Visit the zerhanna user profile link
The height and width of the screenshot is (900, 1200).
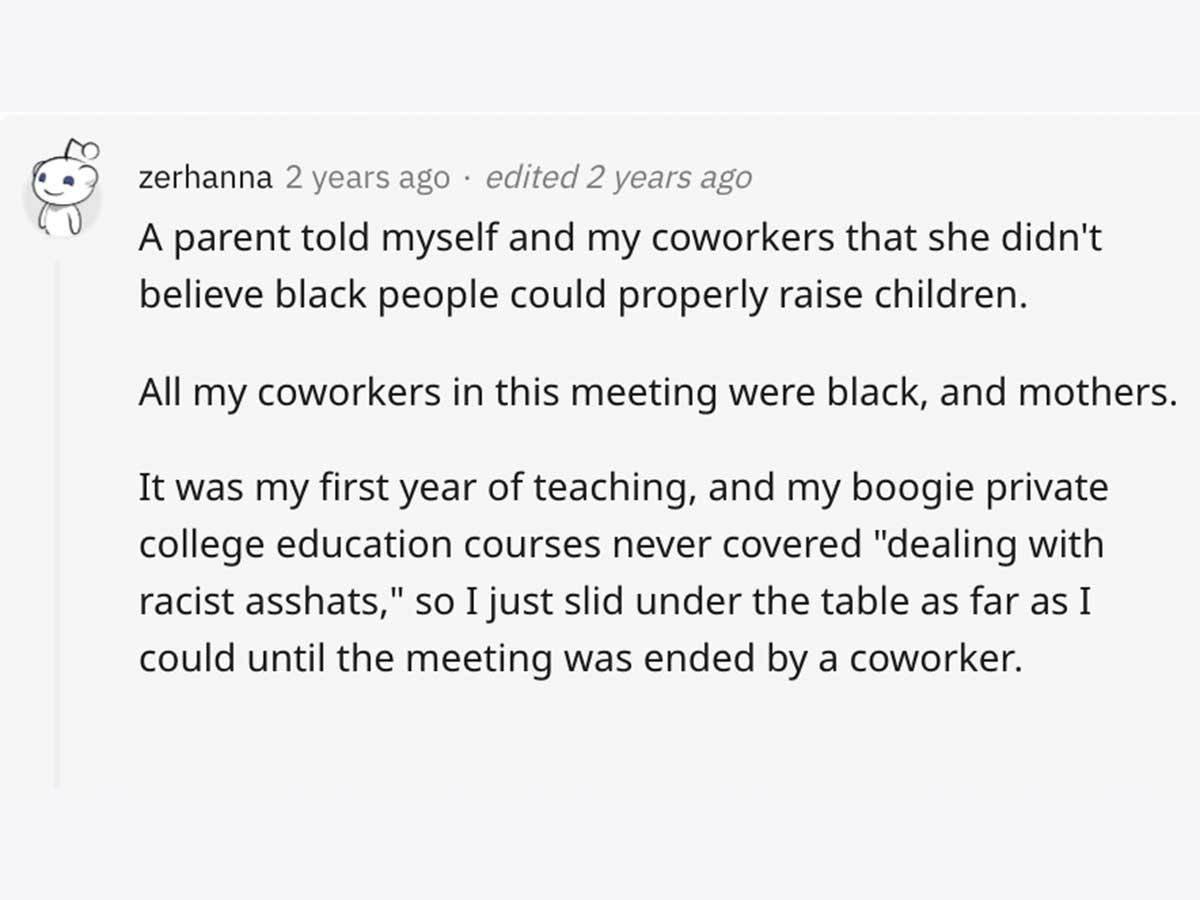tap(206, 178)
